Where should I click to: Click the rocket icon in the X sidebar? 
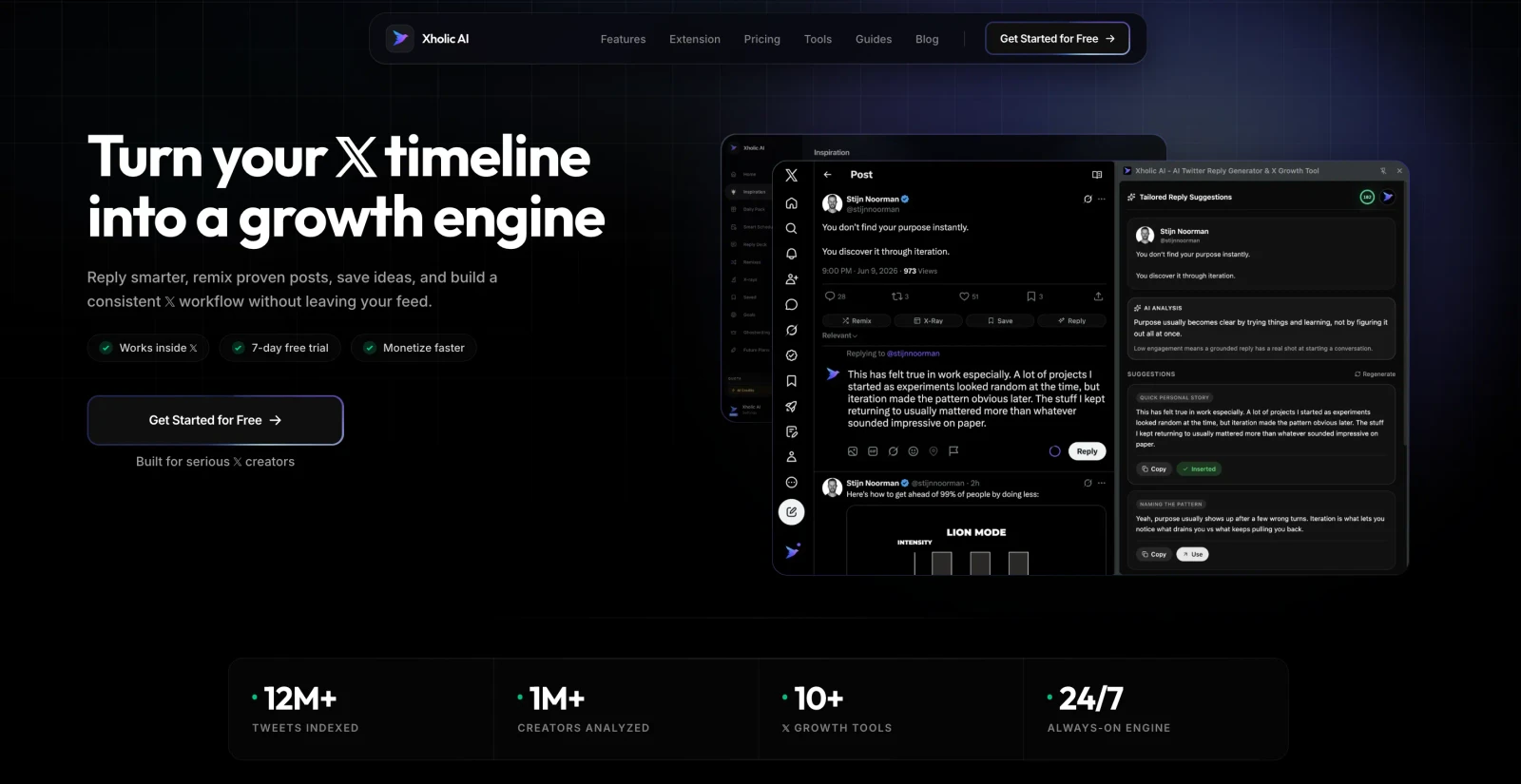(x=791, y=407)
